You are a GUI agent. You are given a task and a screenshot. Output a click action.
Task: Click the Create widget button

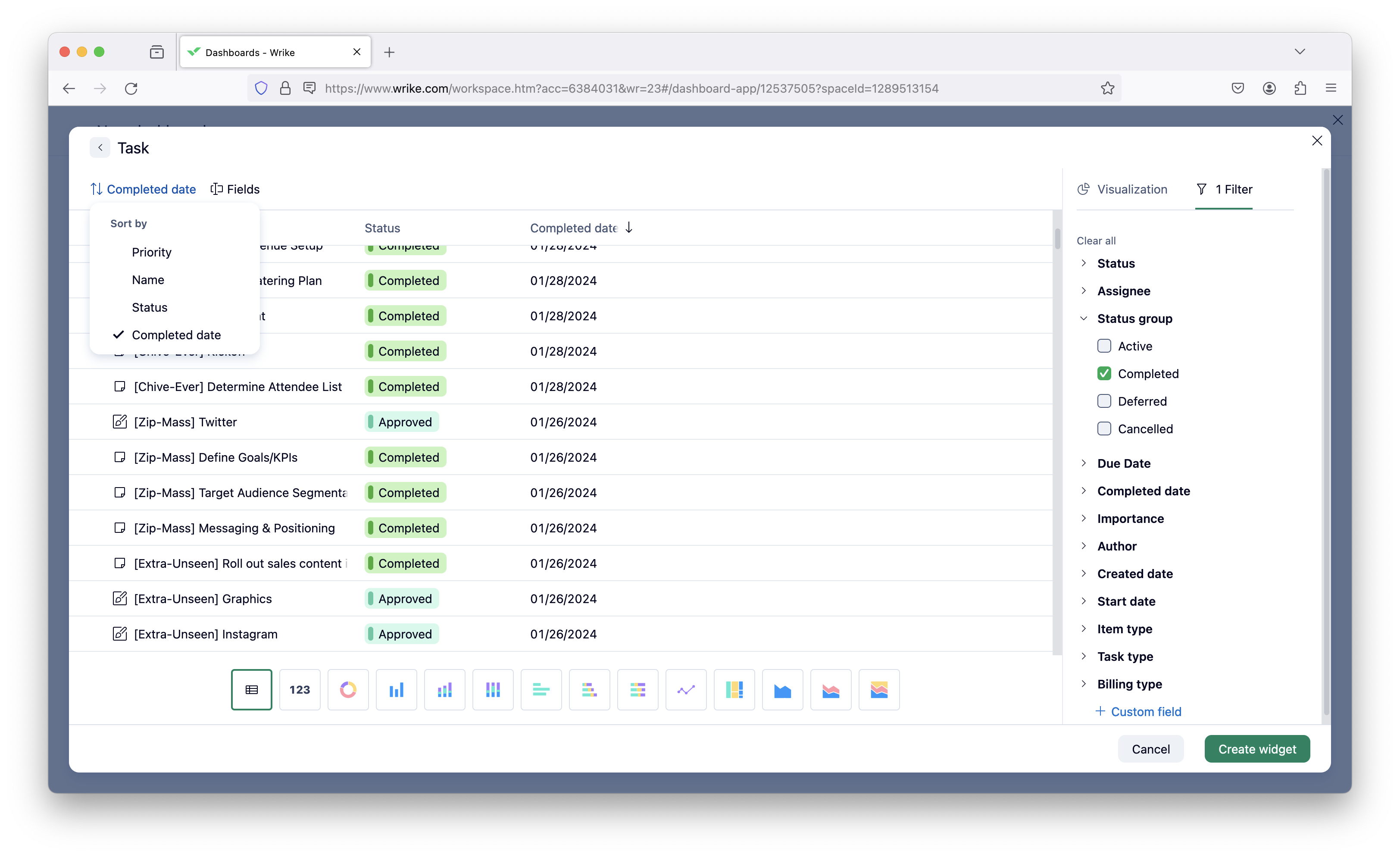[x=1257, y=748]
